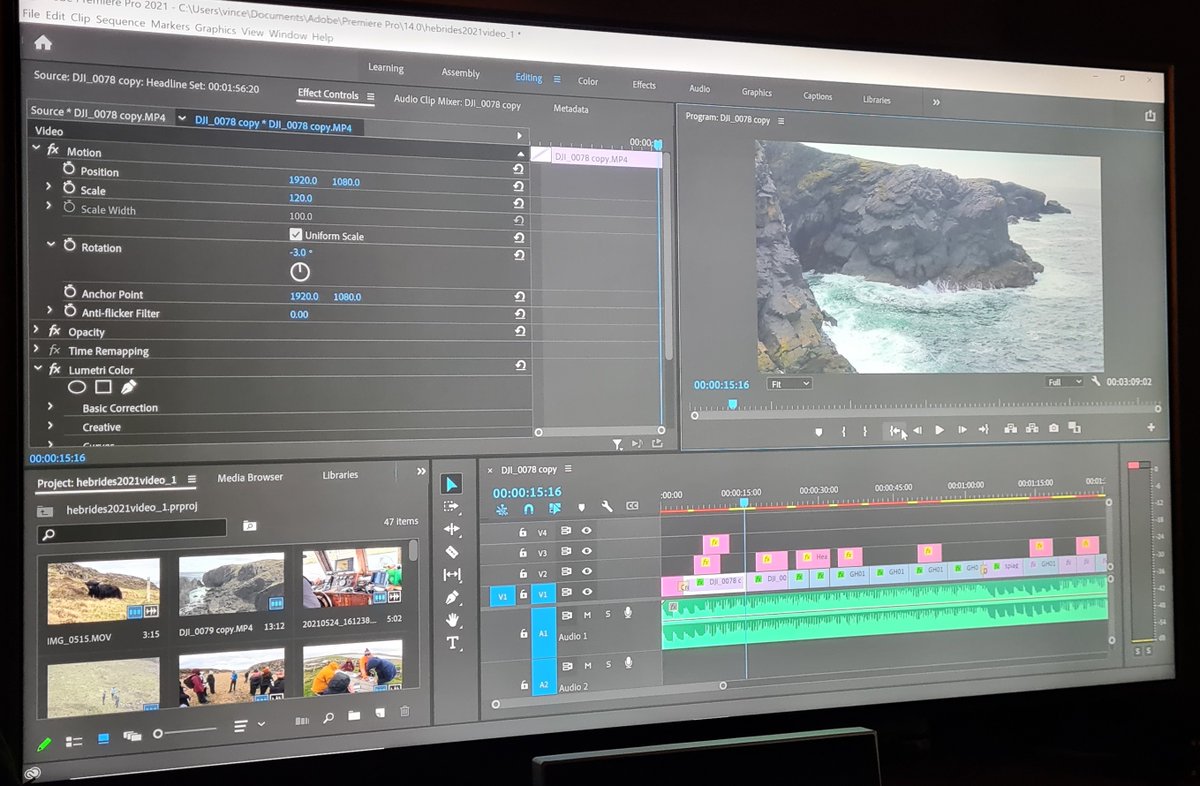Select the Hand tool
The width and height of the screenshot is (1200, 786).
452,620
